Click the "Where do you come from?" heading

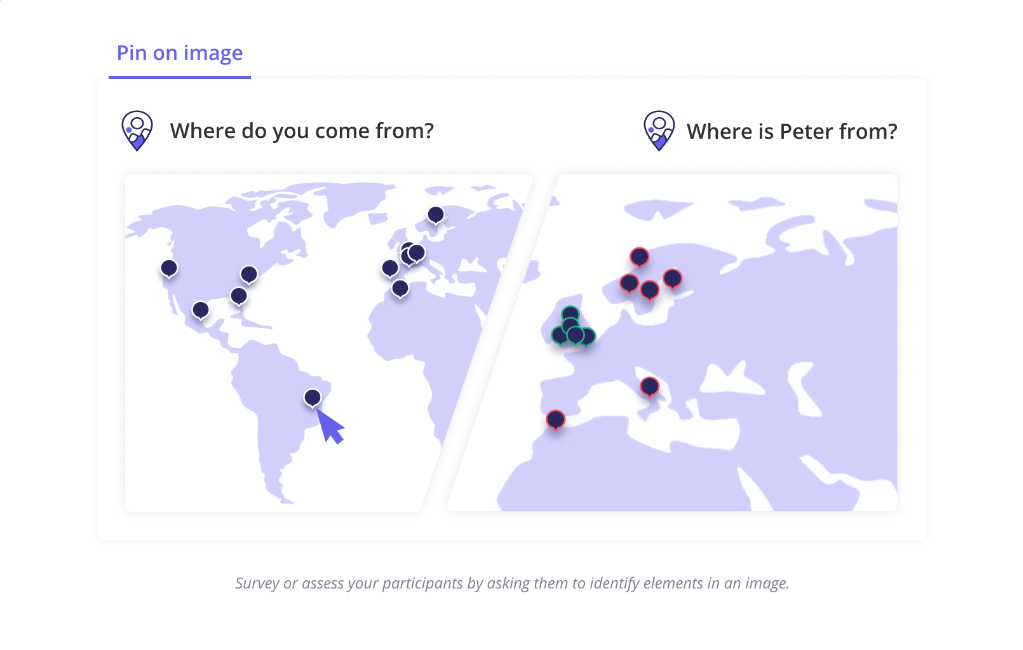point(301,131)
